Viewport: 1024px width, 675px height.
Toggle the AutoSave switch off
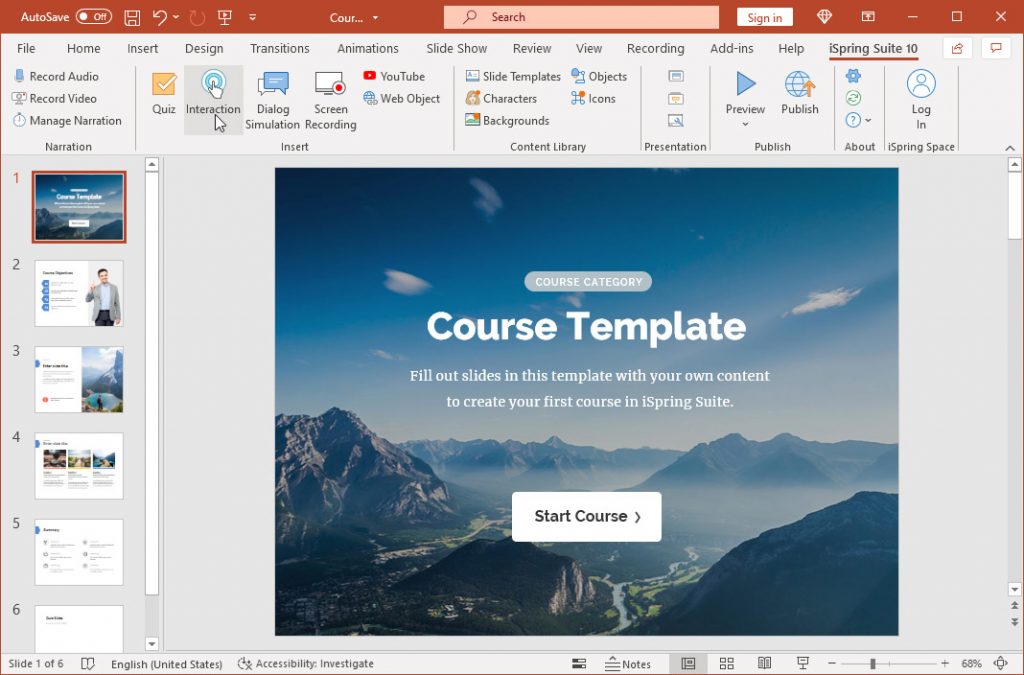coord(95,16)
